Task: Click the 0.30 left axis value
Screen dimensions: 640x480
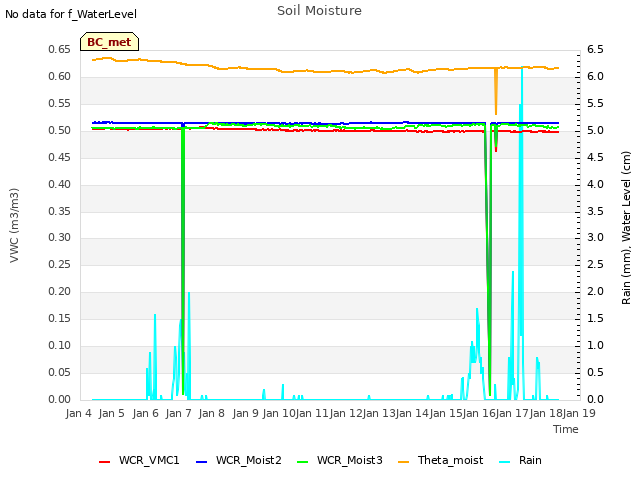Action: point(60,238)
